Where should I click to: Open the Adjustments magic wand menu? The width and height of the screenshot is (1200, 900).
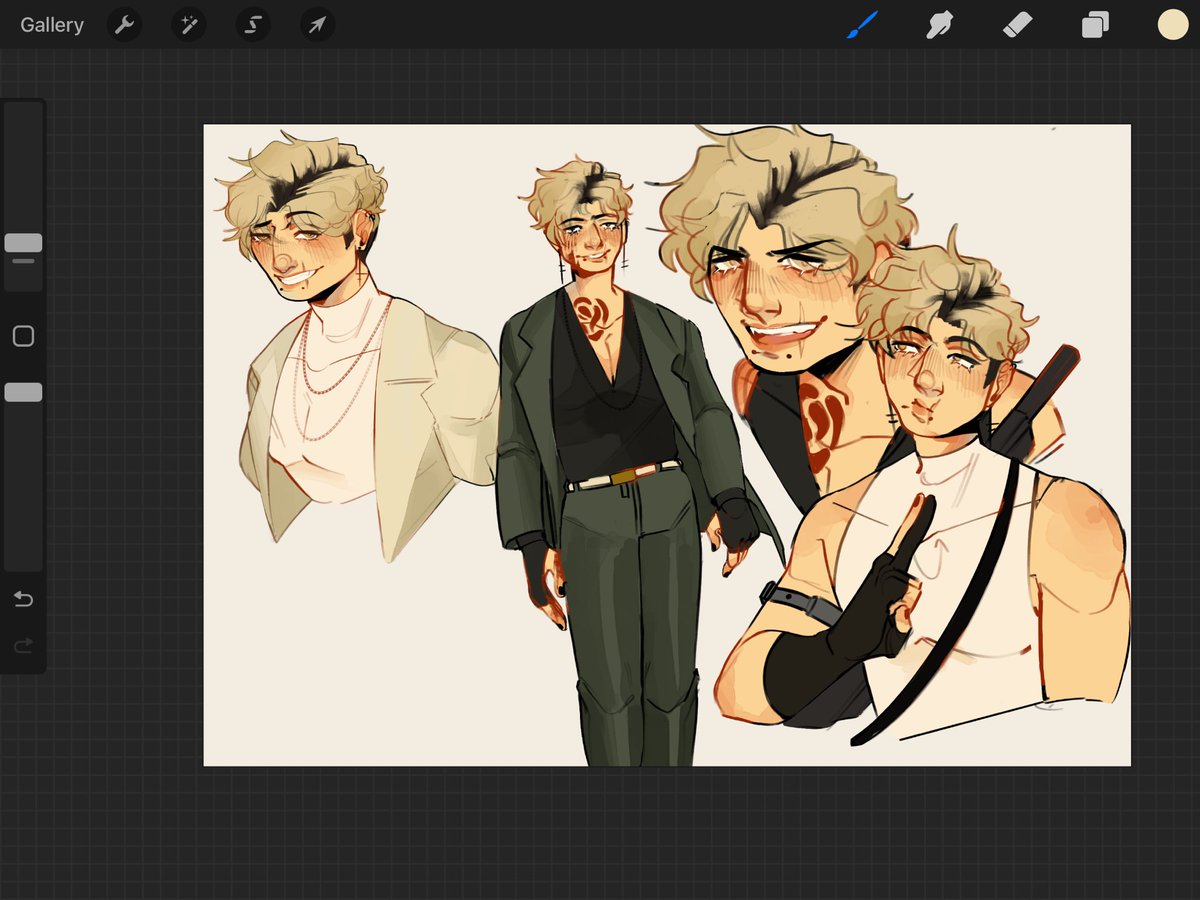(188, 25)
